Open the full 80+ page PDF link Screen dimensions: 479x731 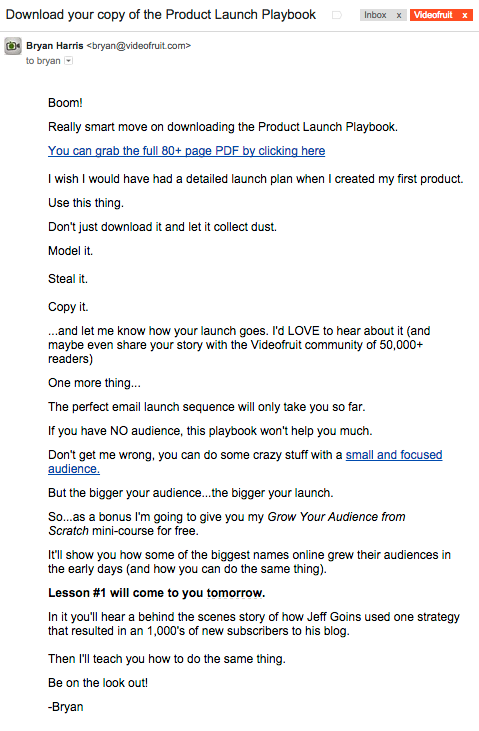tap(187, 151)
